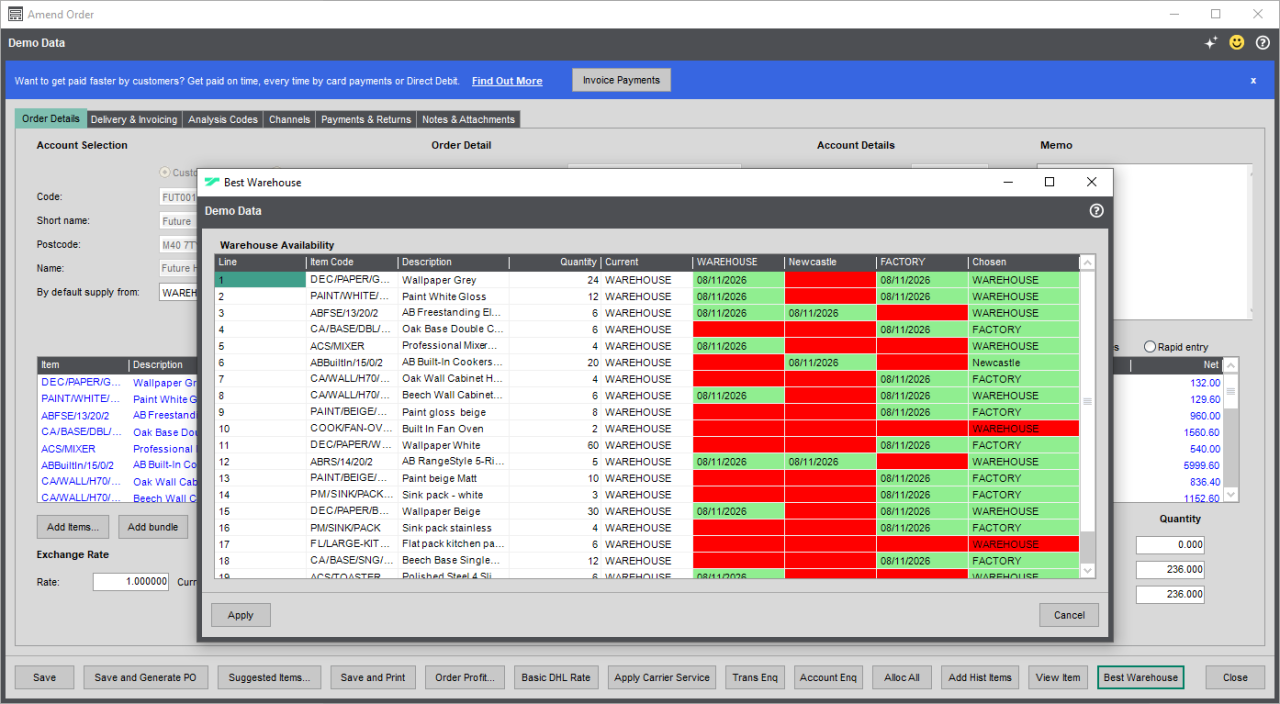This screenshot has width=1280, height=704.
Task: Click Apply Carrier Service button
Action: [x=662, y=677]
